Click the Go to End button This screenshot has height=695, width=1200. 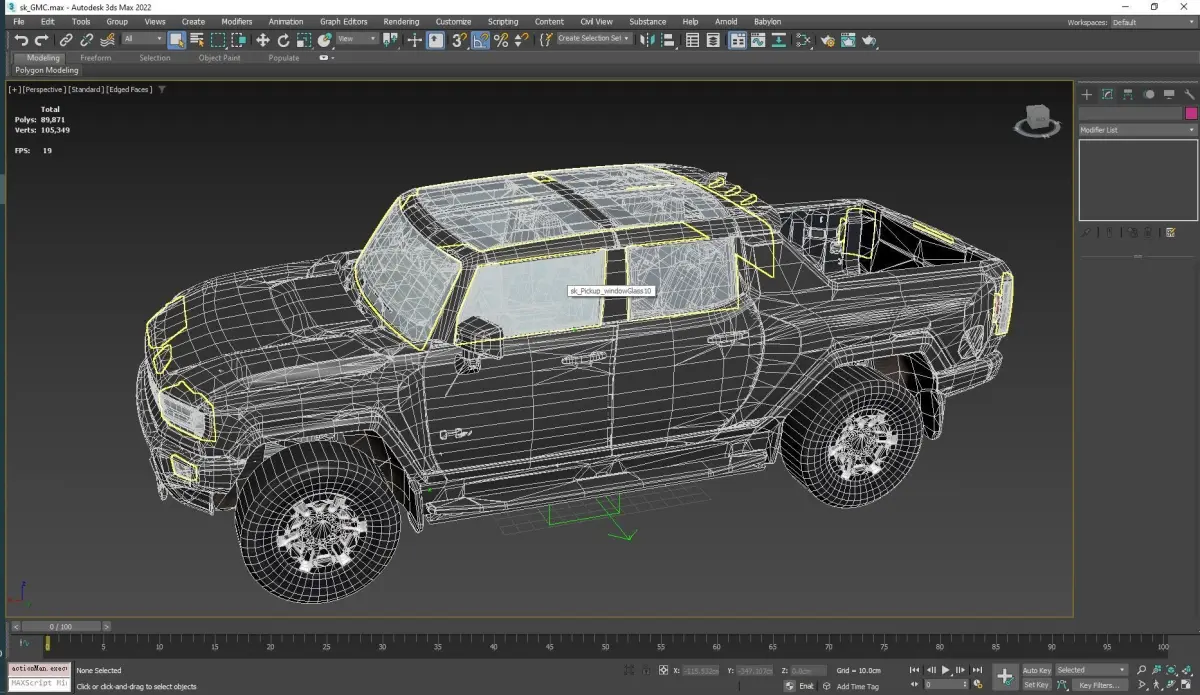pyautogui.click(x=975, y=670)
